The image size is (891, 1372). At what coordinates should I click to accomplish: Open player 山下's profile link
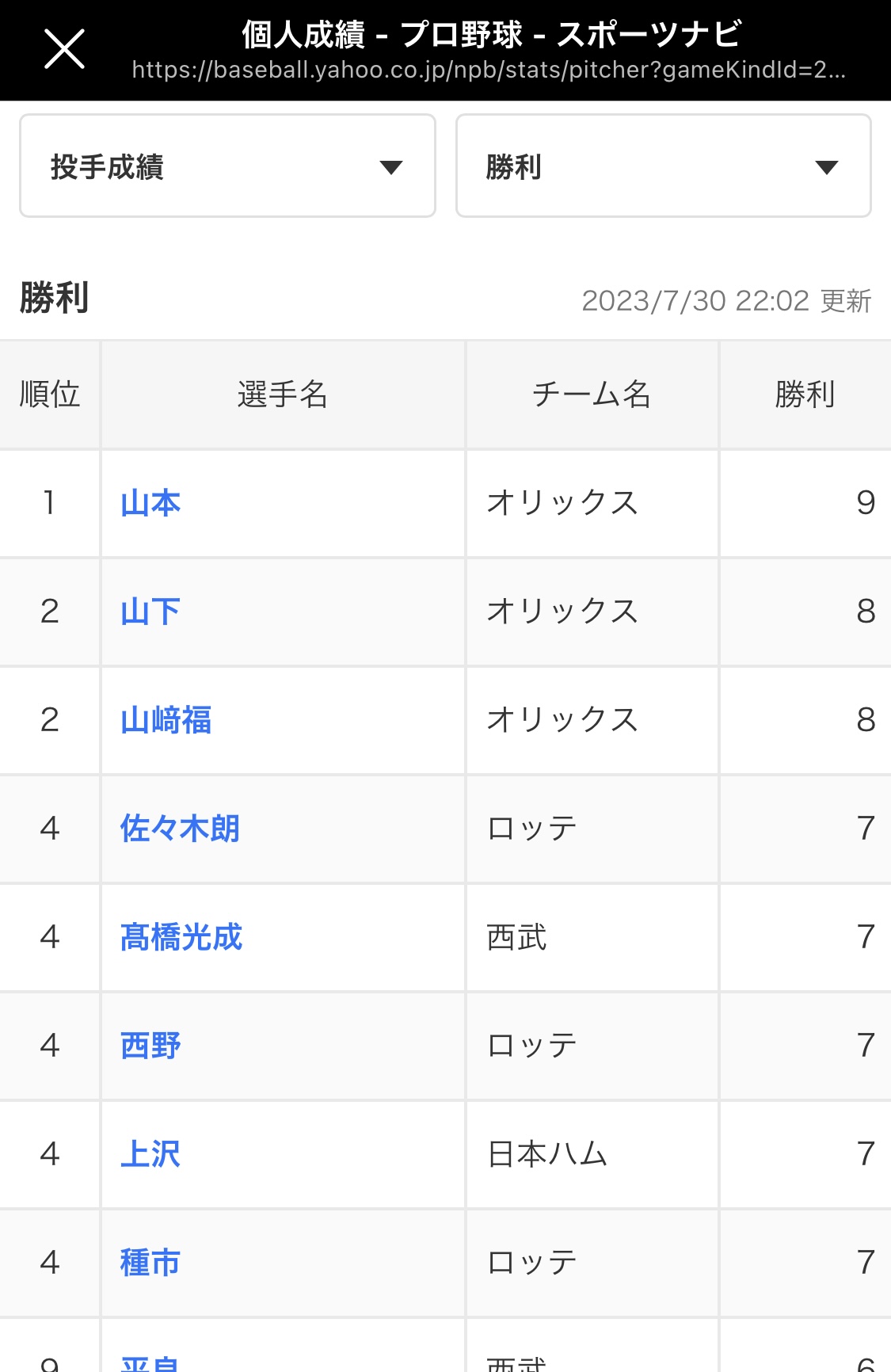click(150, 612)
